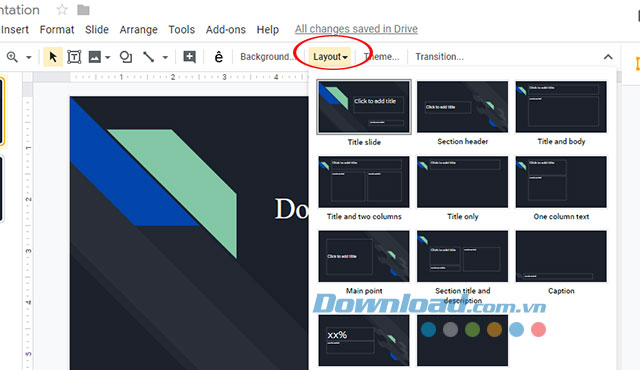Collapse the toolbar with the chevron
Viewport: 640px width, 370px height.
[x=608, y=57]
